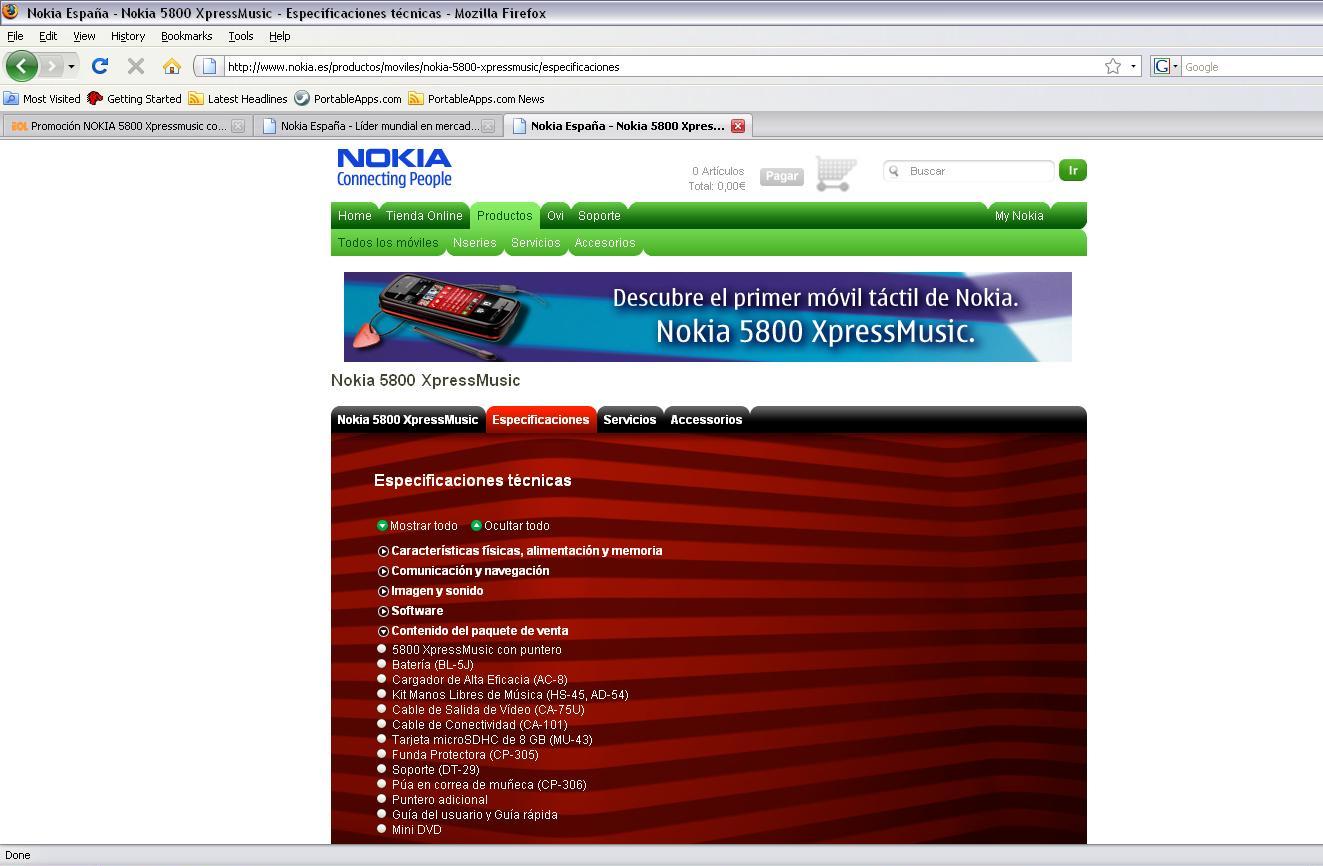Click Accesorios in the green submenu
The height and width of the screenshot is (866, 1323).
[x=605, y=243]
